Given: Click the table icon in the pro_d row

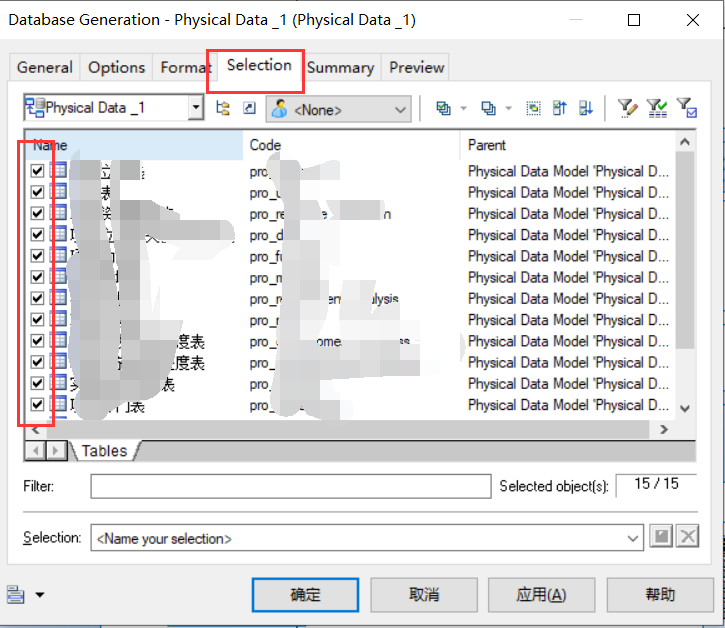Looking at the screenshot, I should (59, 234).
